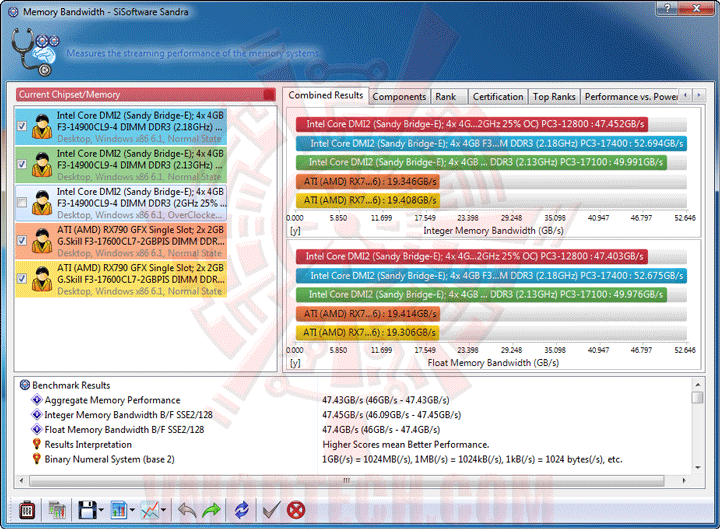Uncheck the orange ATI RX790 entry

click(x=22, y=241)
